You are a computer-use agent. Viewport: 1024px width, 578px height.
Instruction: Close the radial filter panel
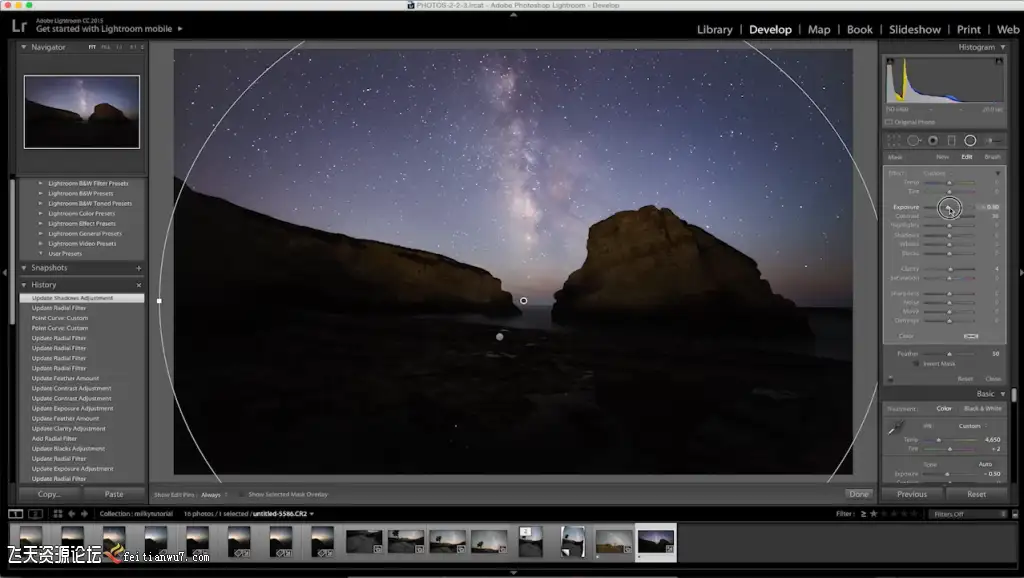993,379
